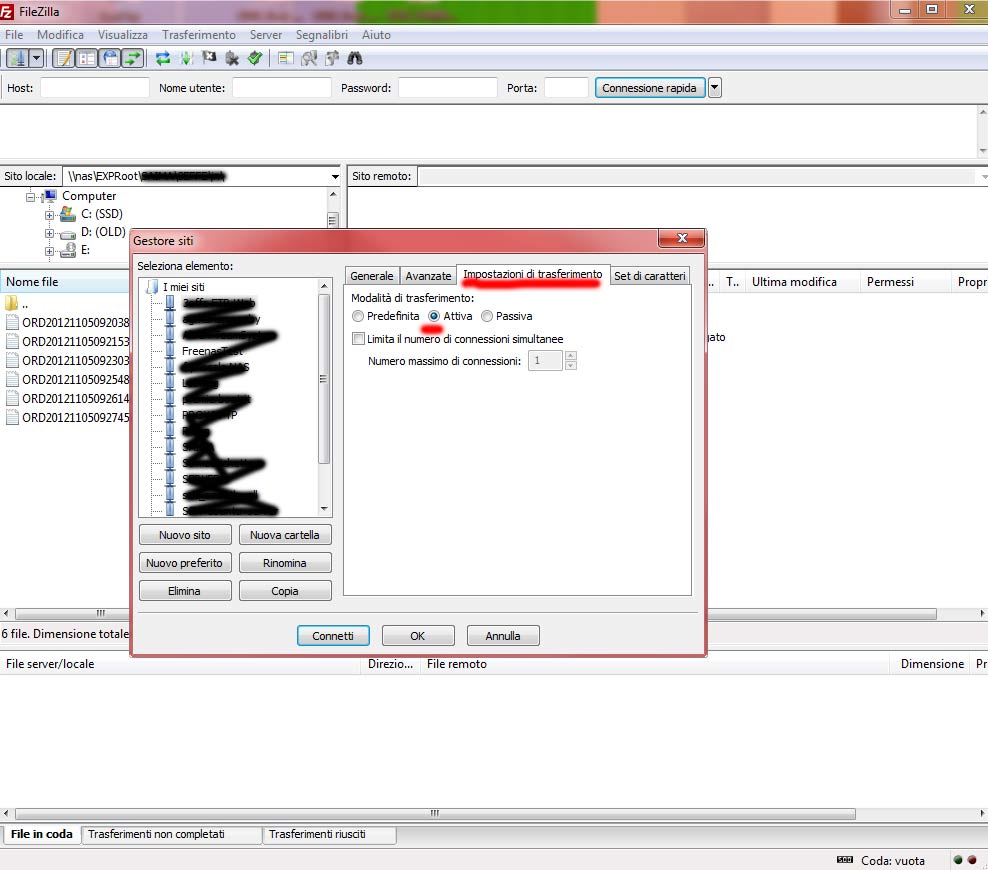Image resolution: width=988 pixels, height=870 pixels.
Task: Click the Nuovo sito button
Action: (185, 535)
